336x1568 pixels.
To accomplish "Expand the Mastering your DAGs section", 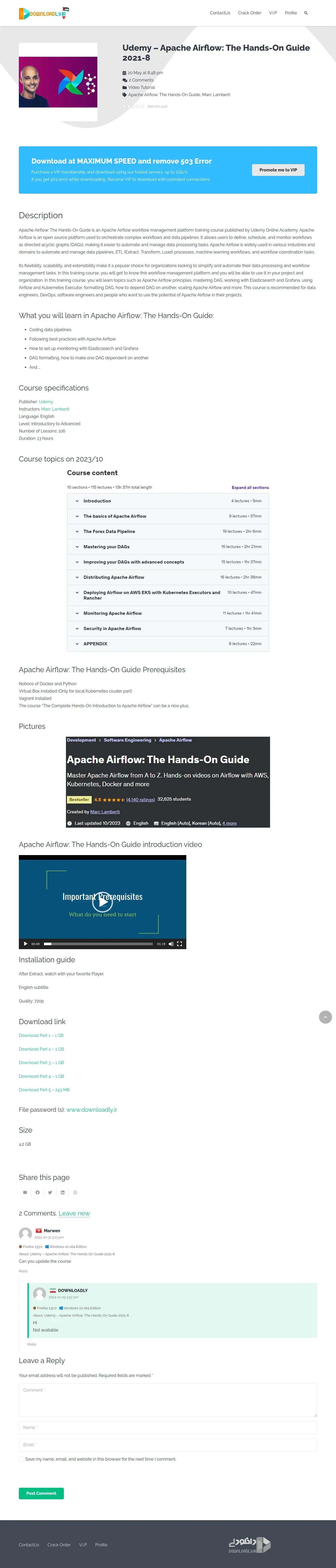I will pyautogui.click(x=168, y=547).
